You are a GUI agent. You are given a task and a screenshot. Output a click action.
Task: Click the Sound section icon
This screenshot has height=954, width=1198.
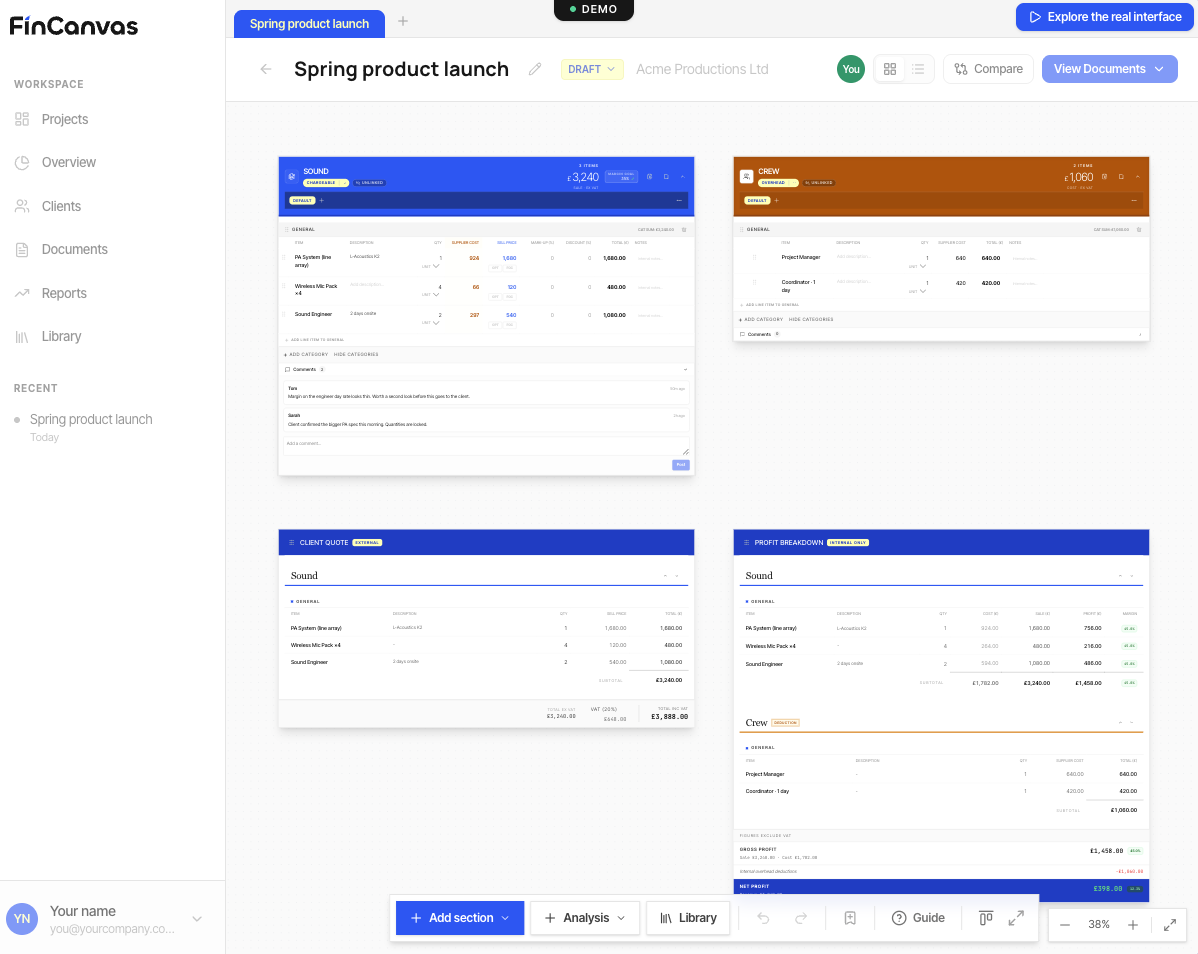[292, 176]
